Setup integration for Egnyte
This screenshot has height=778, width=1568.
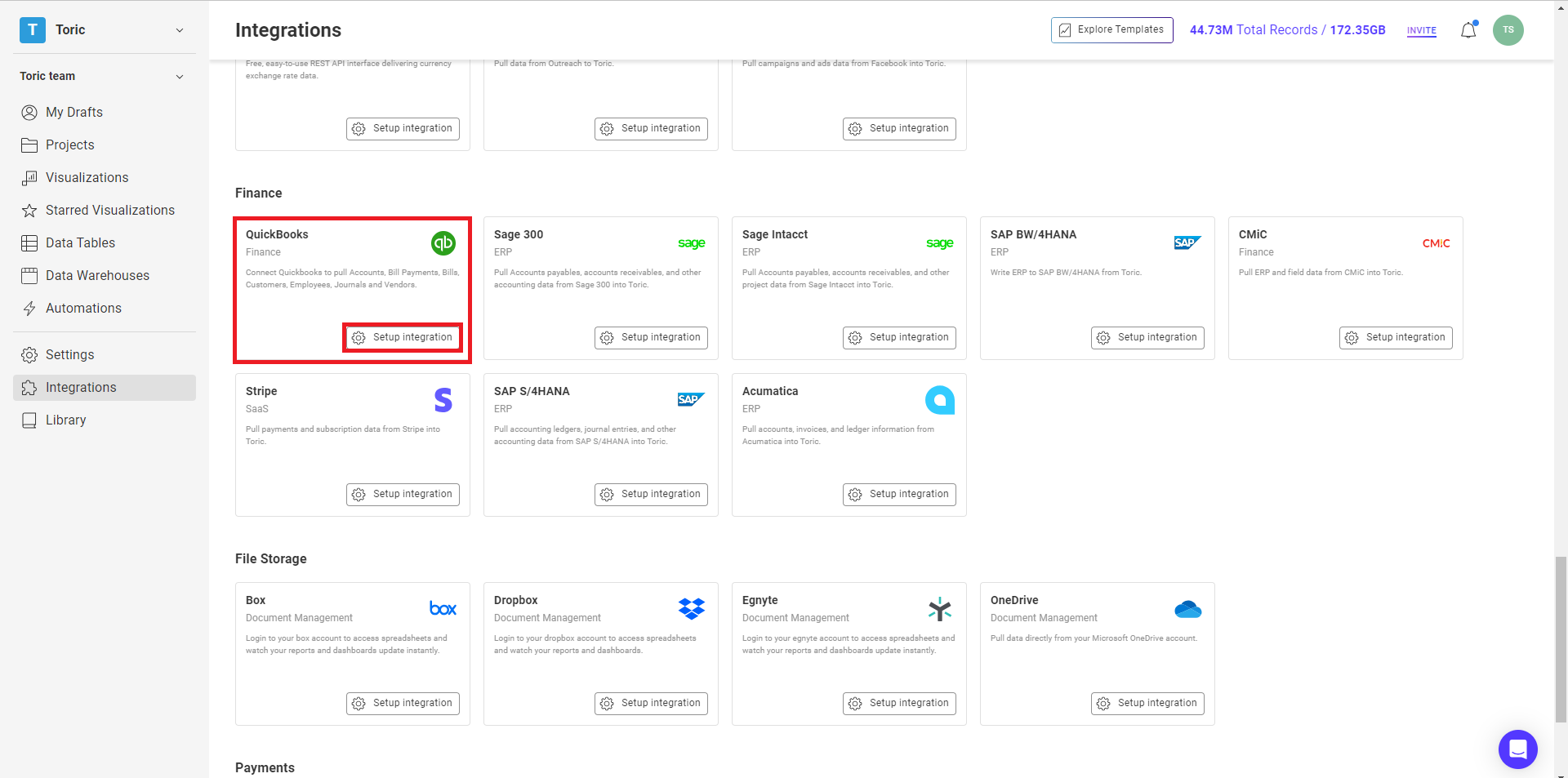[899, 704]
